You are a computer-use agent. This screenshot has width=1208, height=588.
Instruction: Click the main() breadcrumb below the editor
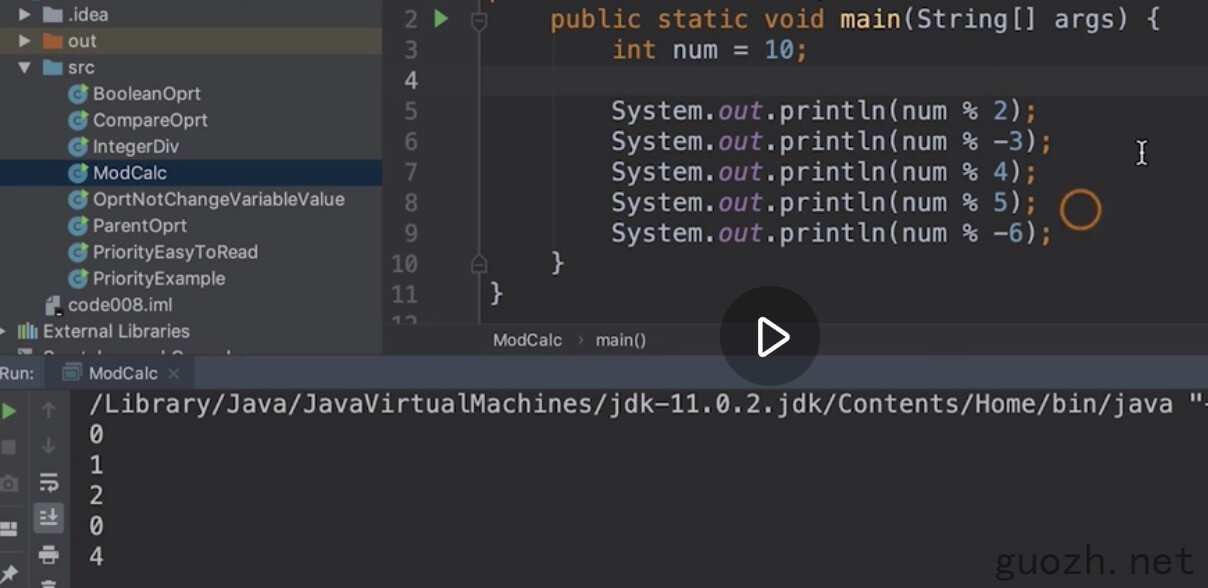tap(621, 340)
